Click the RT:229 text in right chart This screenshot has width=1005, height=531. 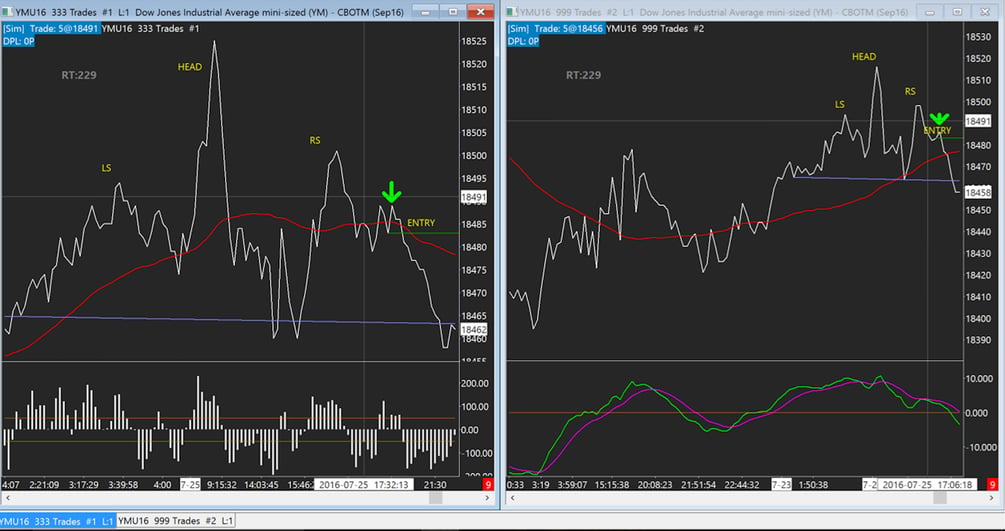tap(583, 75)
